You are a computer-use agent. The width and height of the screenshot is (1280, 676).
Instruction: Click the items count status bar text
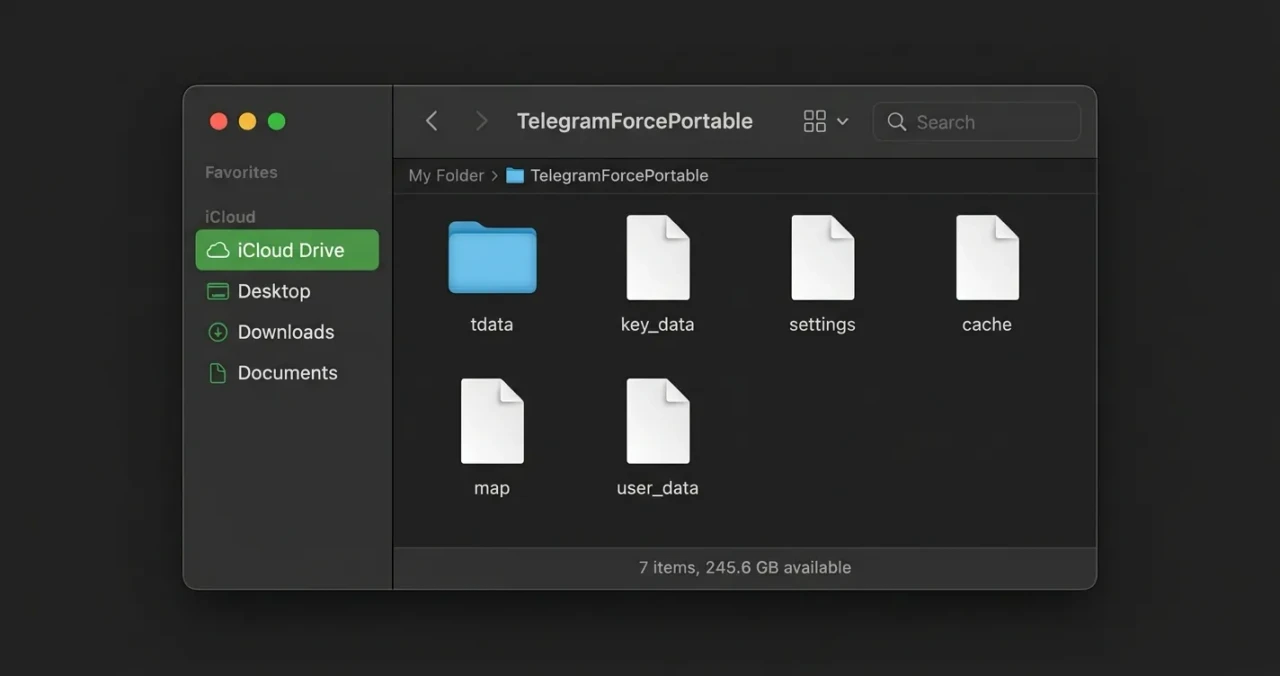click(x=745, y=567)
